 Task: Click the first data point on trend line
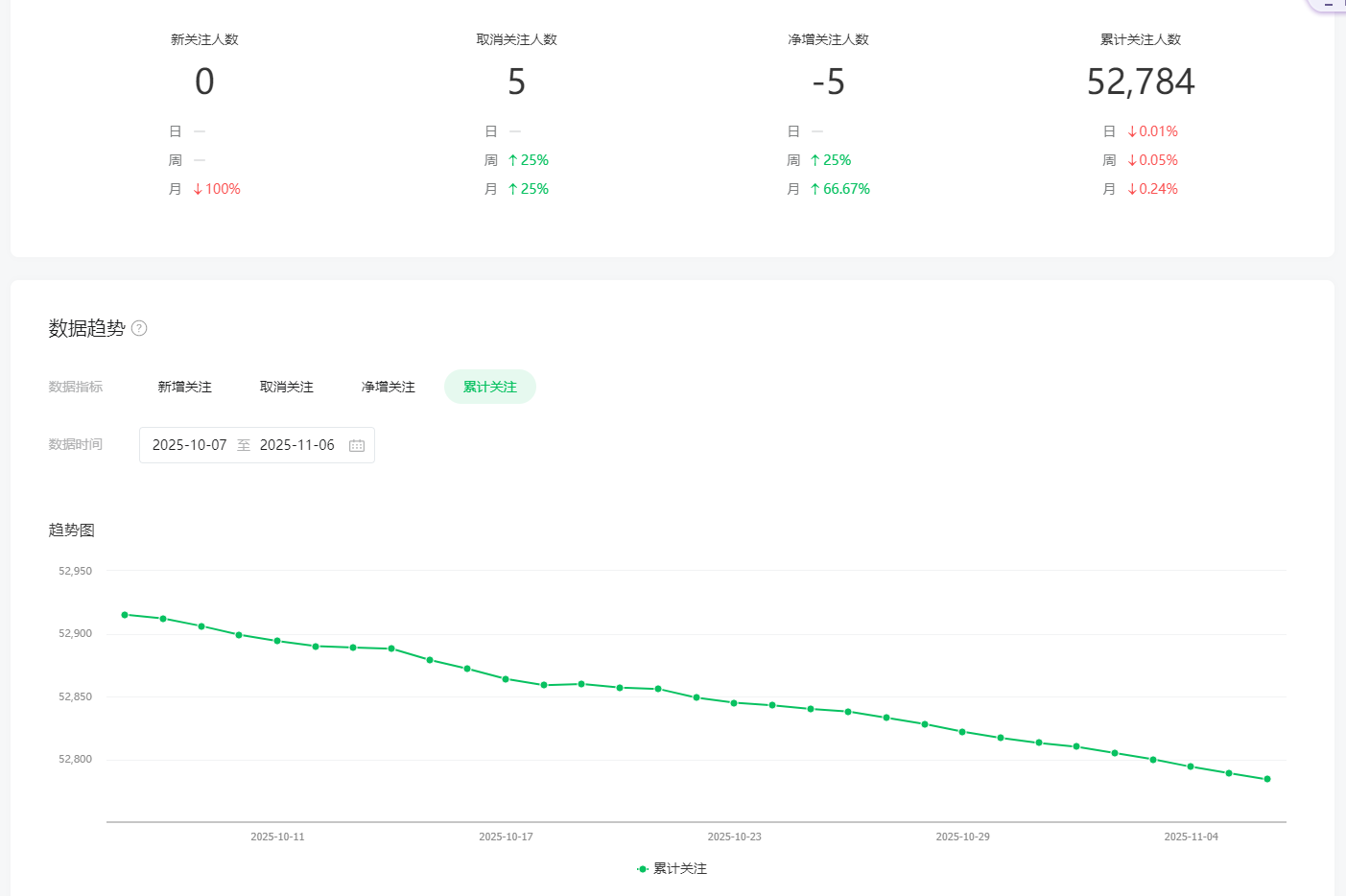[x=125, y=615]
